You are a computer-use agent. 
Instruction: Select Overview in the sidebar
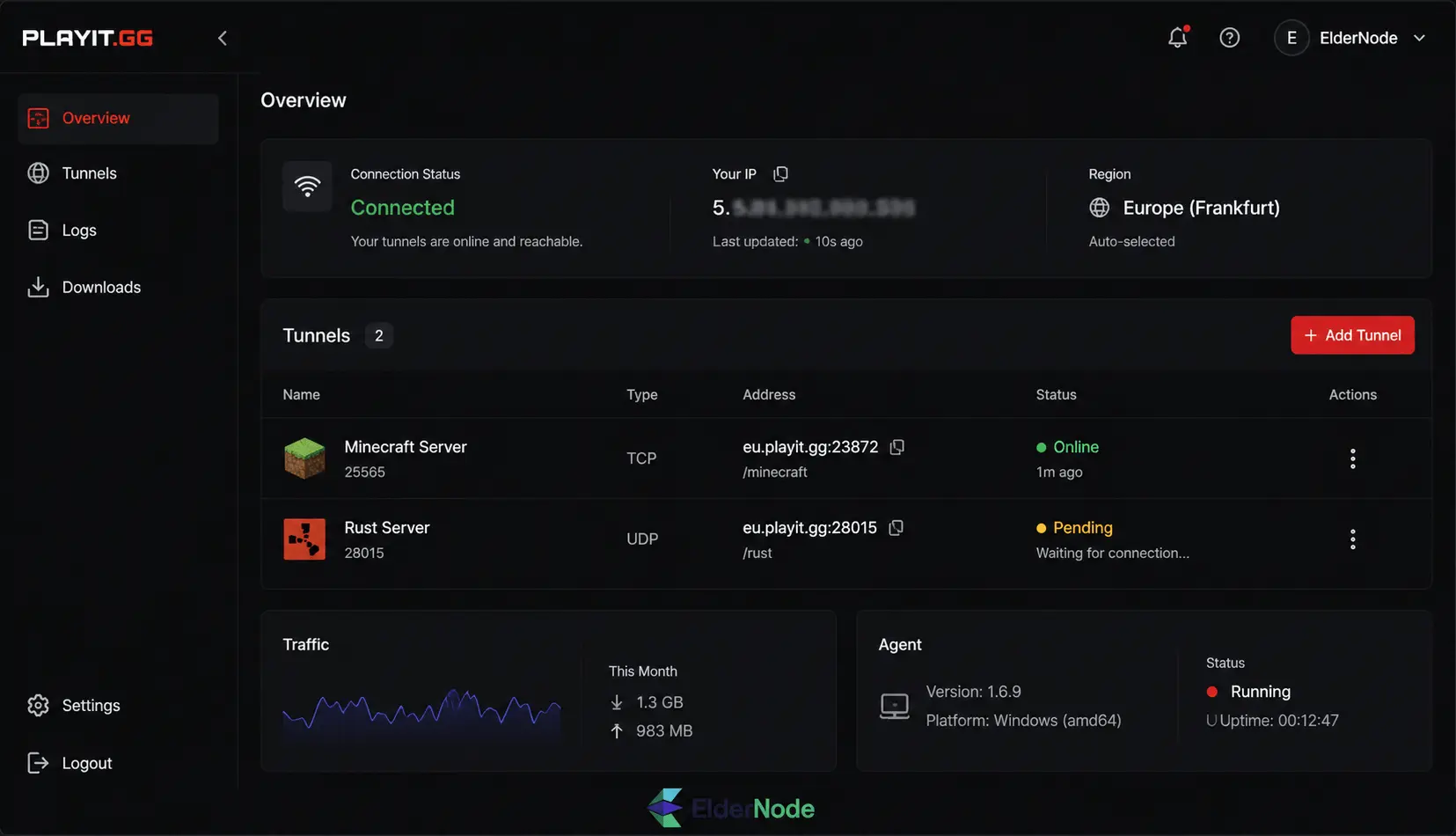tap(118, 118)
